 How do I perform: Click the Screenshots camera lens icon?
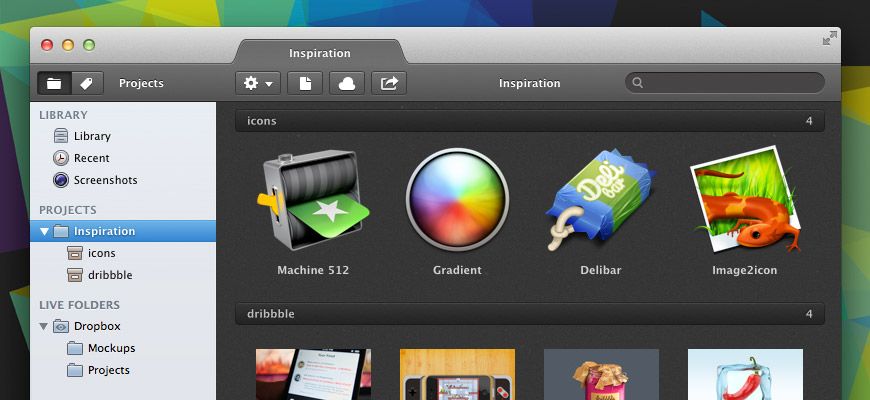(61, 180)
